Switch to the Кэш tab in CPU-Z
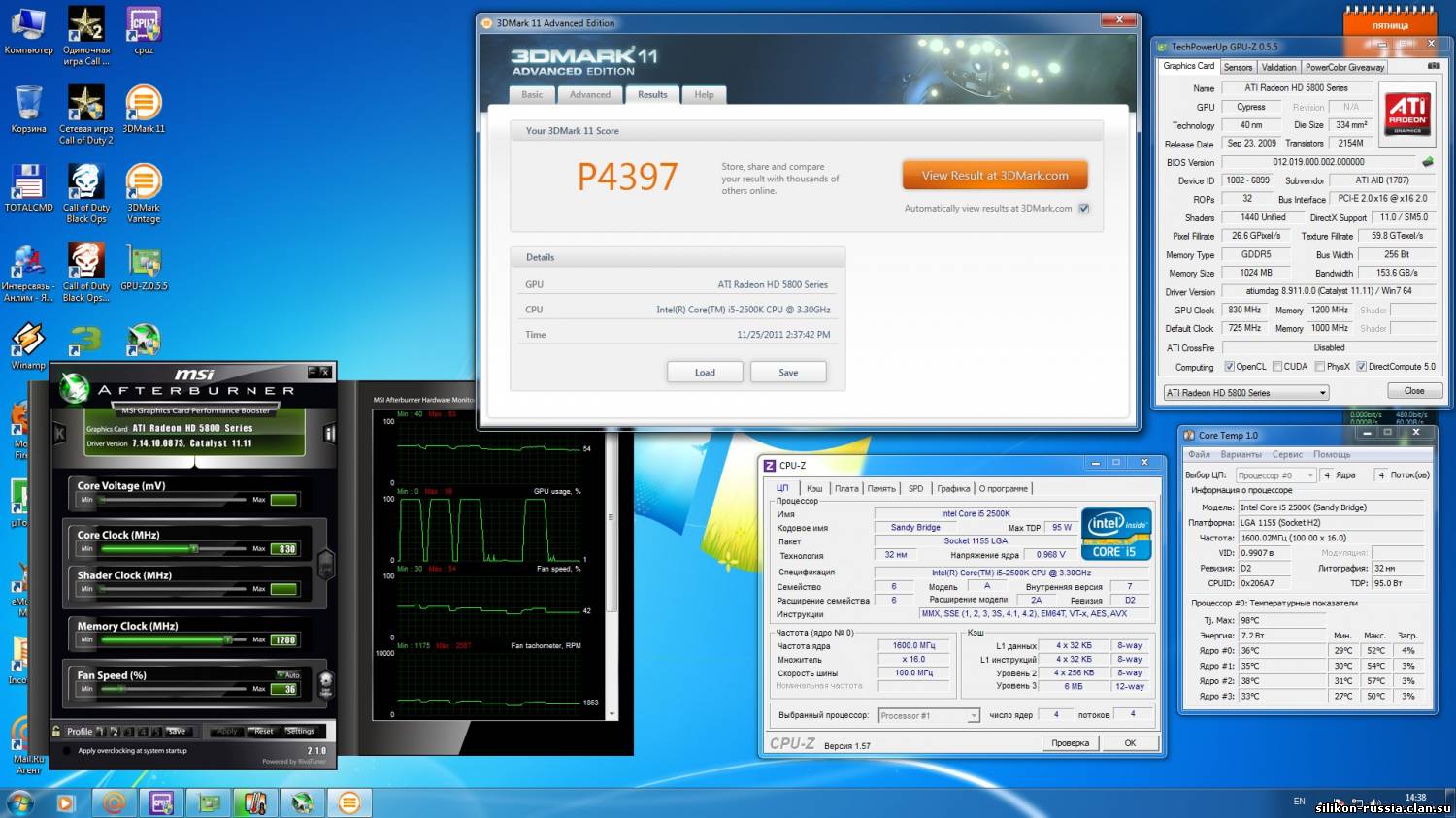Screen dimensions: 1456x818 pos(814,488)
